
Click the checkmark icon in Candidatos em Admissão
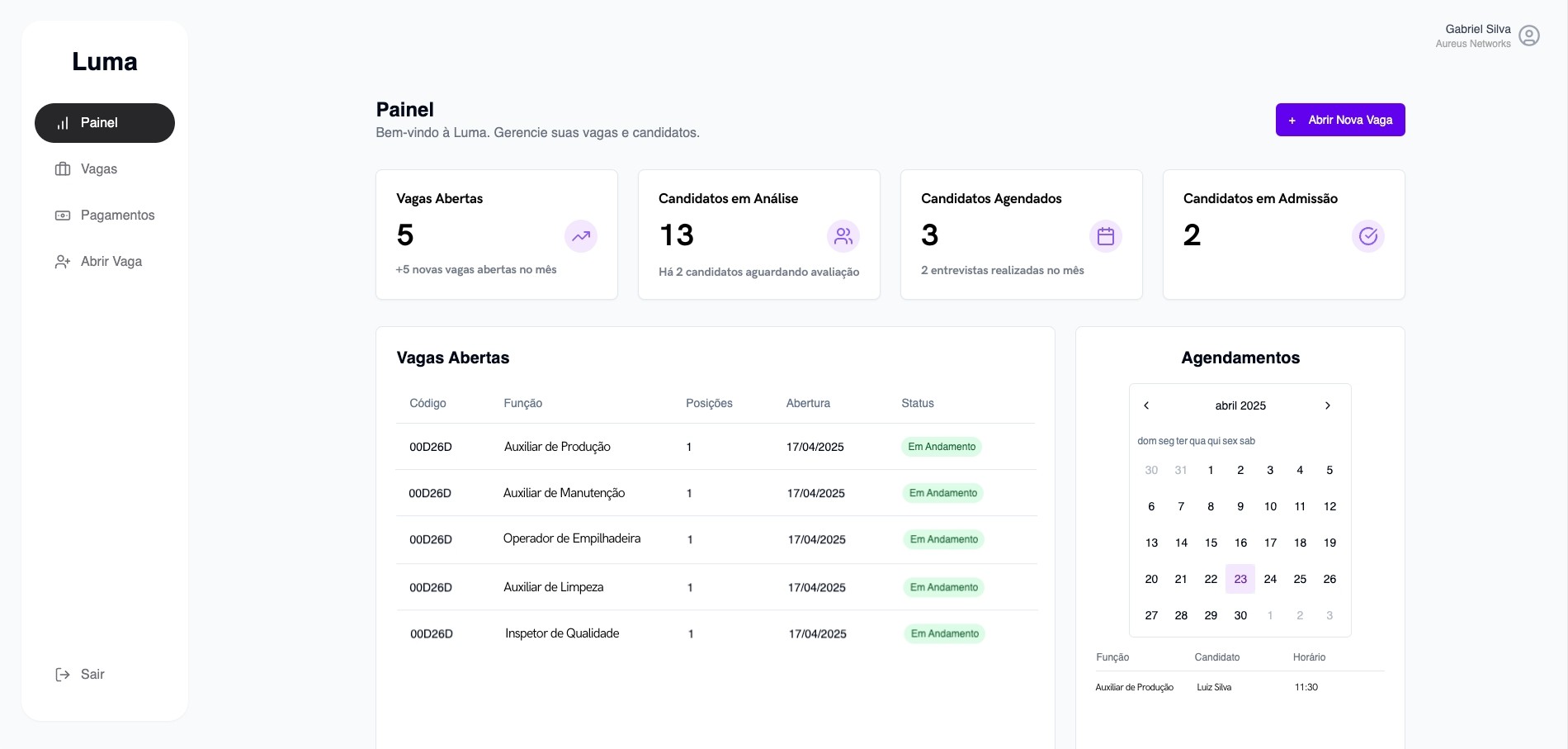point(1368,236)
